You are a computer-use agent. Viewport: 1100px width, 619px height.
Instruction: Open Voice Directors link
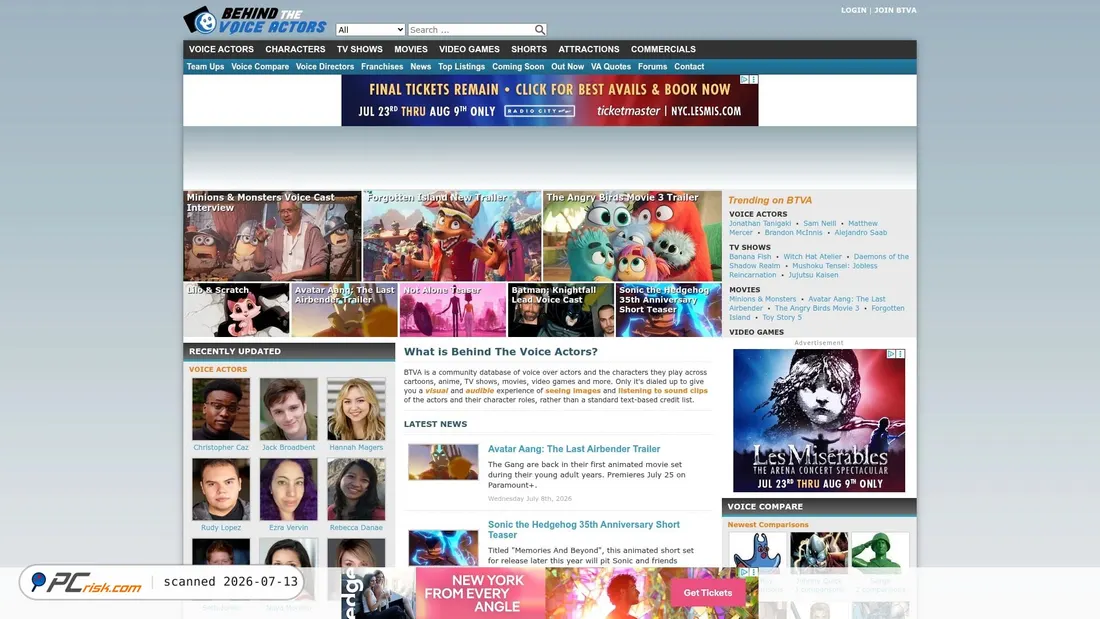pyautogui.click(x=325, y=67)
